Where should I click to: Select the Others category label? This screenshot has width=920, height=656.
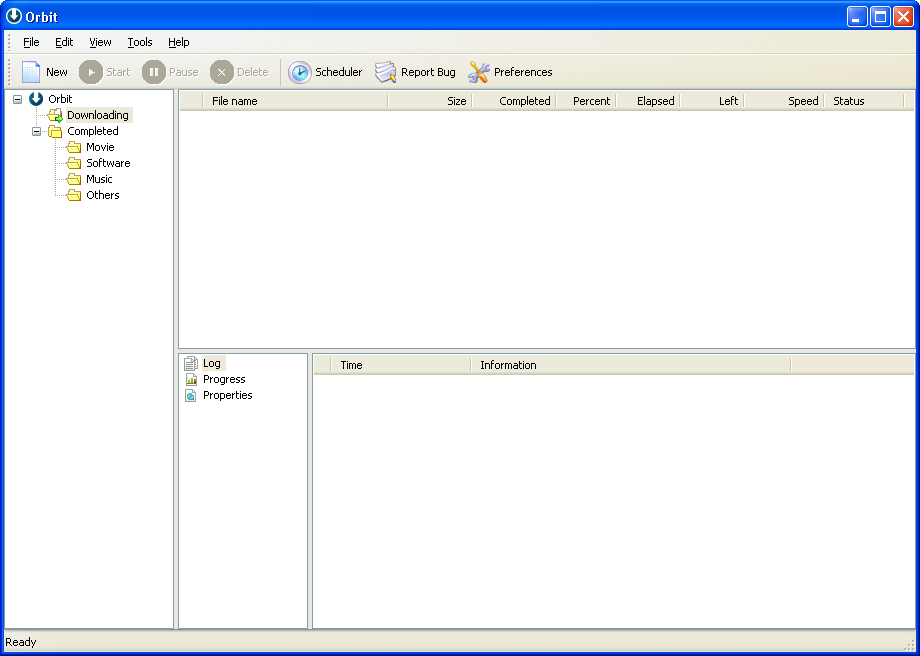pos(103,195)
